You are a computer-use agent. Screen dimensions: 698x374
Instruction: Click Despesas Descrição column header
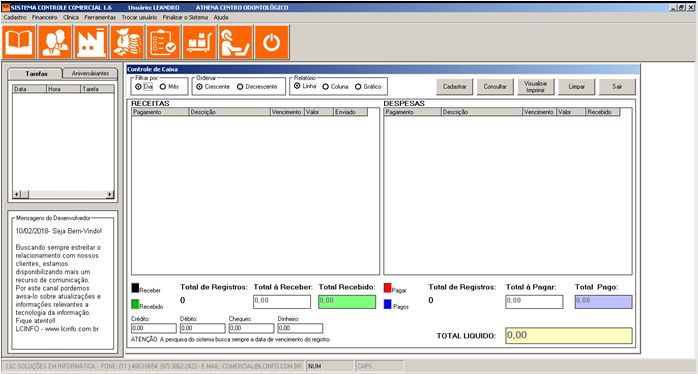[482, 112]
